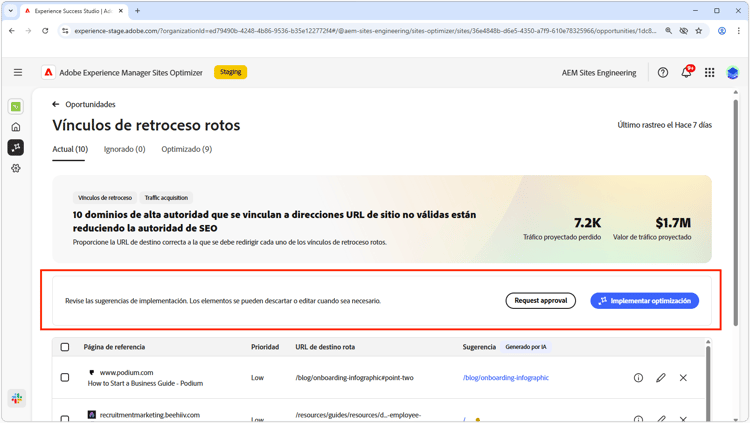Go back in browser history
Image resolution: width=750 pixels, height=423 pixels.
[x=12, y=31]
